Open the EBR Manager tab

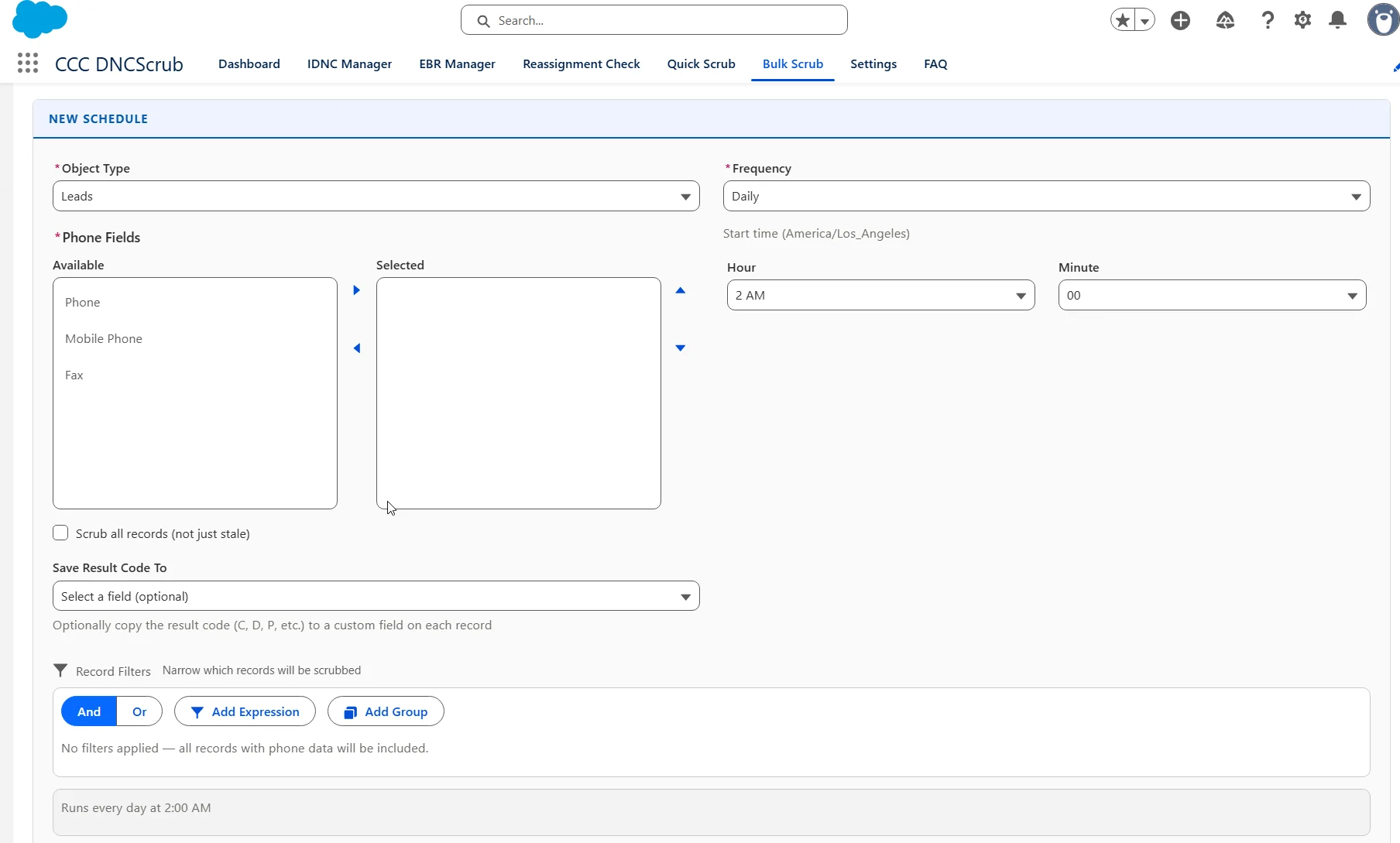click(458, 63)
